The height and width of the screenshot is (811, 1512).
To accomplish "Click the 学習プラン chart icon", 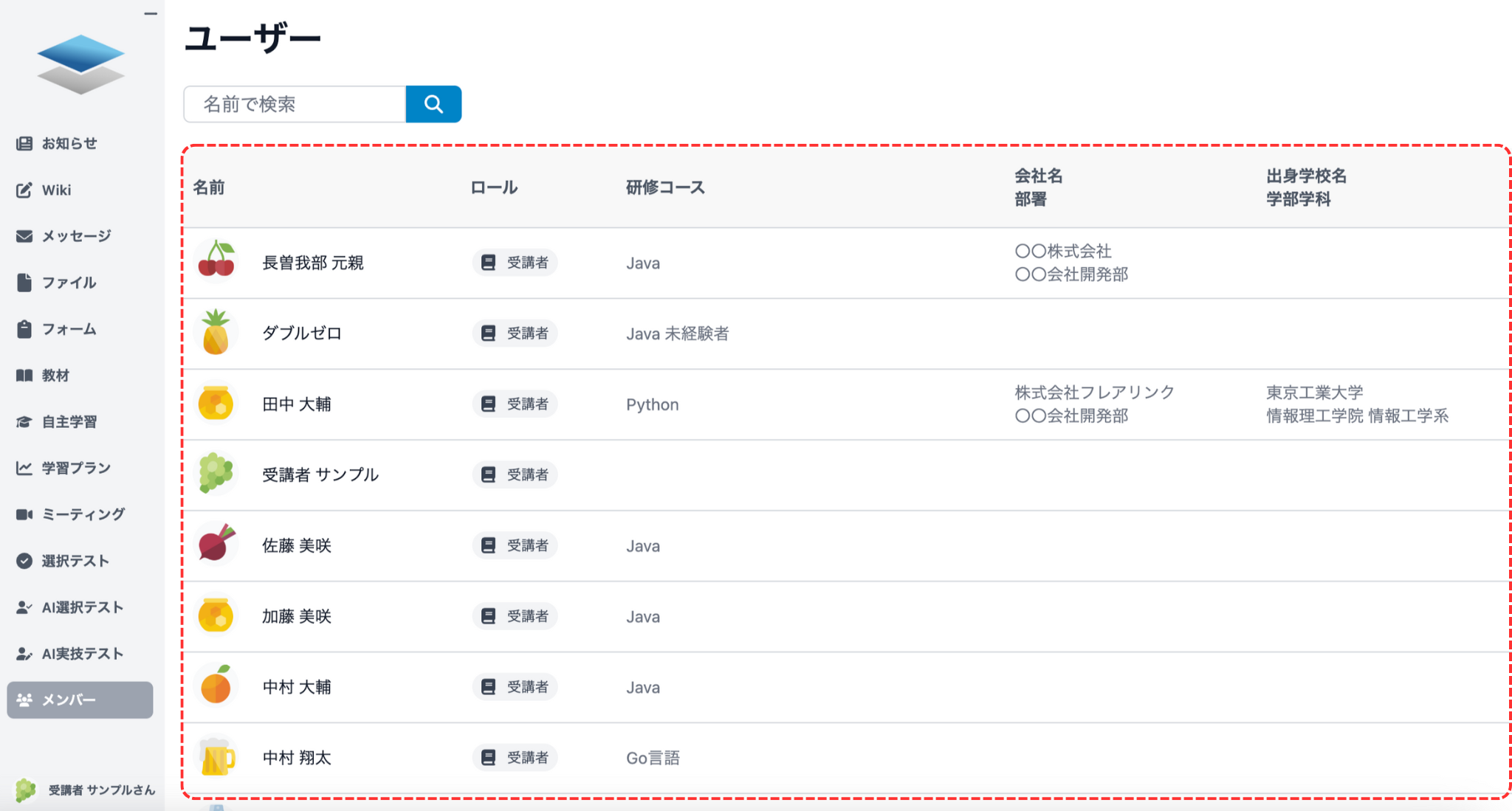I will point(24,468).
